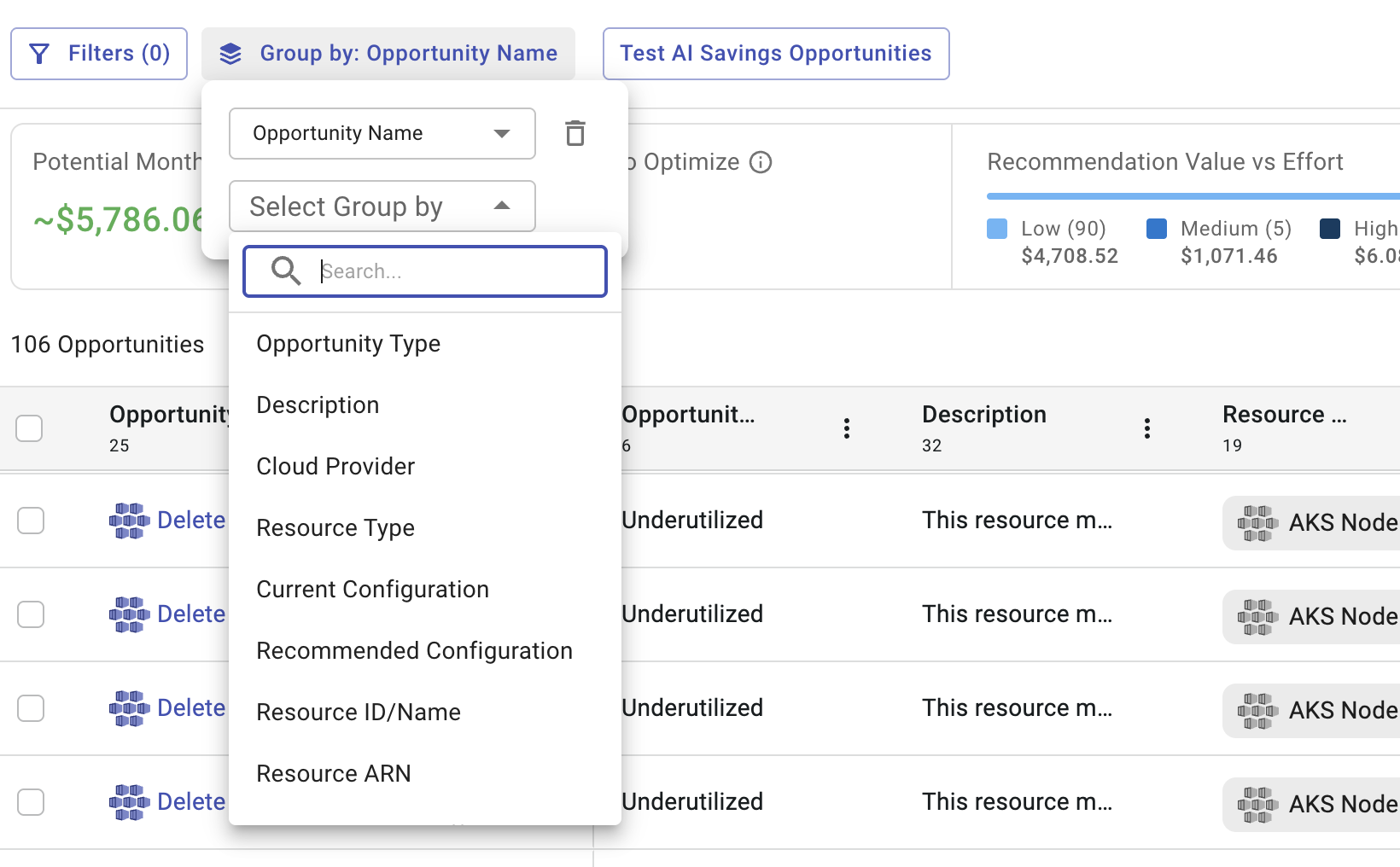
Task: Open Description column three-dot menu
Action: 1146,428
